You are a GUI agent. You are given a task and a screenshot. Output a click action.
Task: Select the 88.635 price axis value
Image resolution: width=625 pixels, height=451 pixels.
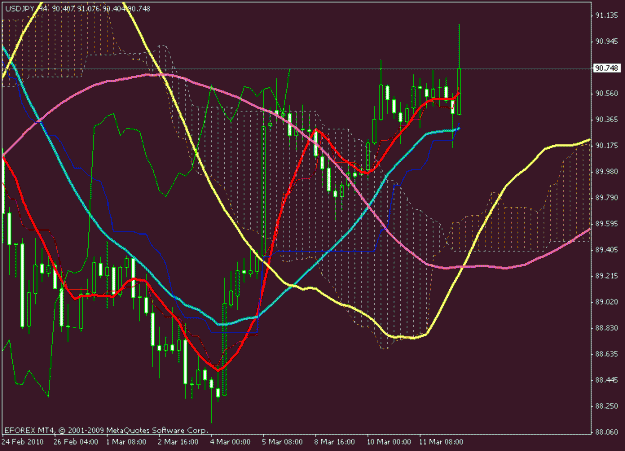pos(607,354)
